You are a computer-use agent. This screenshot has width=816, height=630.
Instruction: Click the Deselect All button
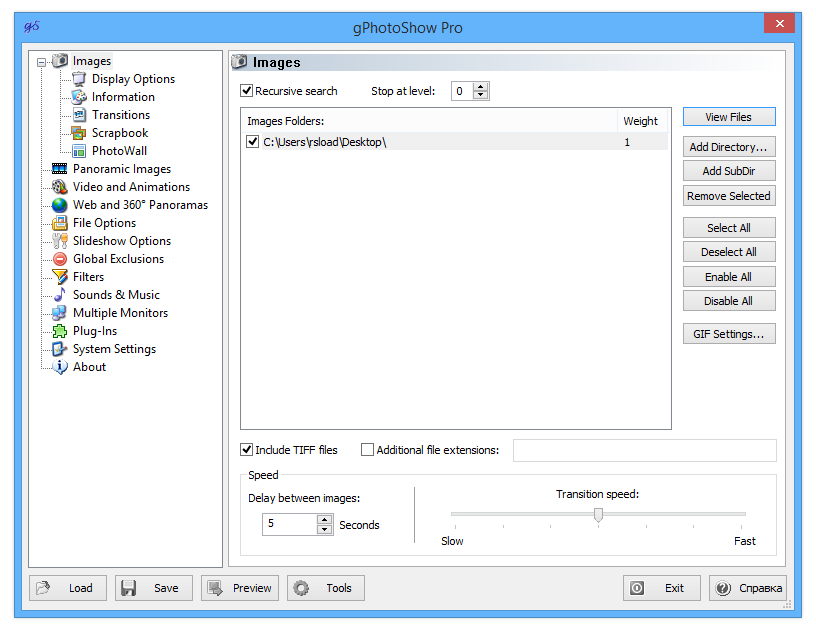(729, 252)
